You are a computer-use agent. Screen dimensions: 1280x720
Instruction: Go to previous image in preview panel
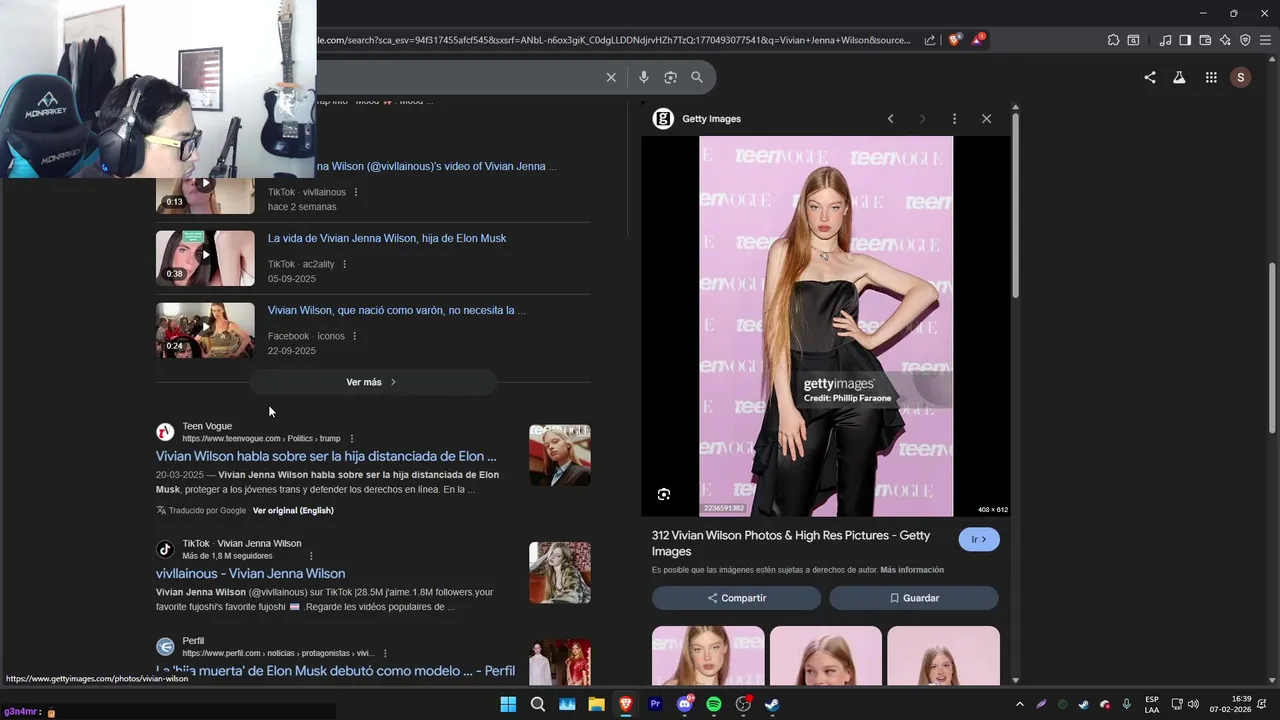890,118
